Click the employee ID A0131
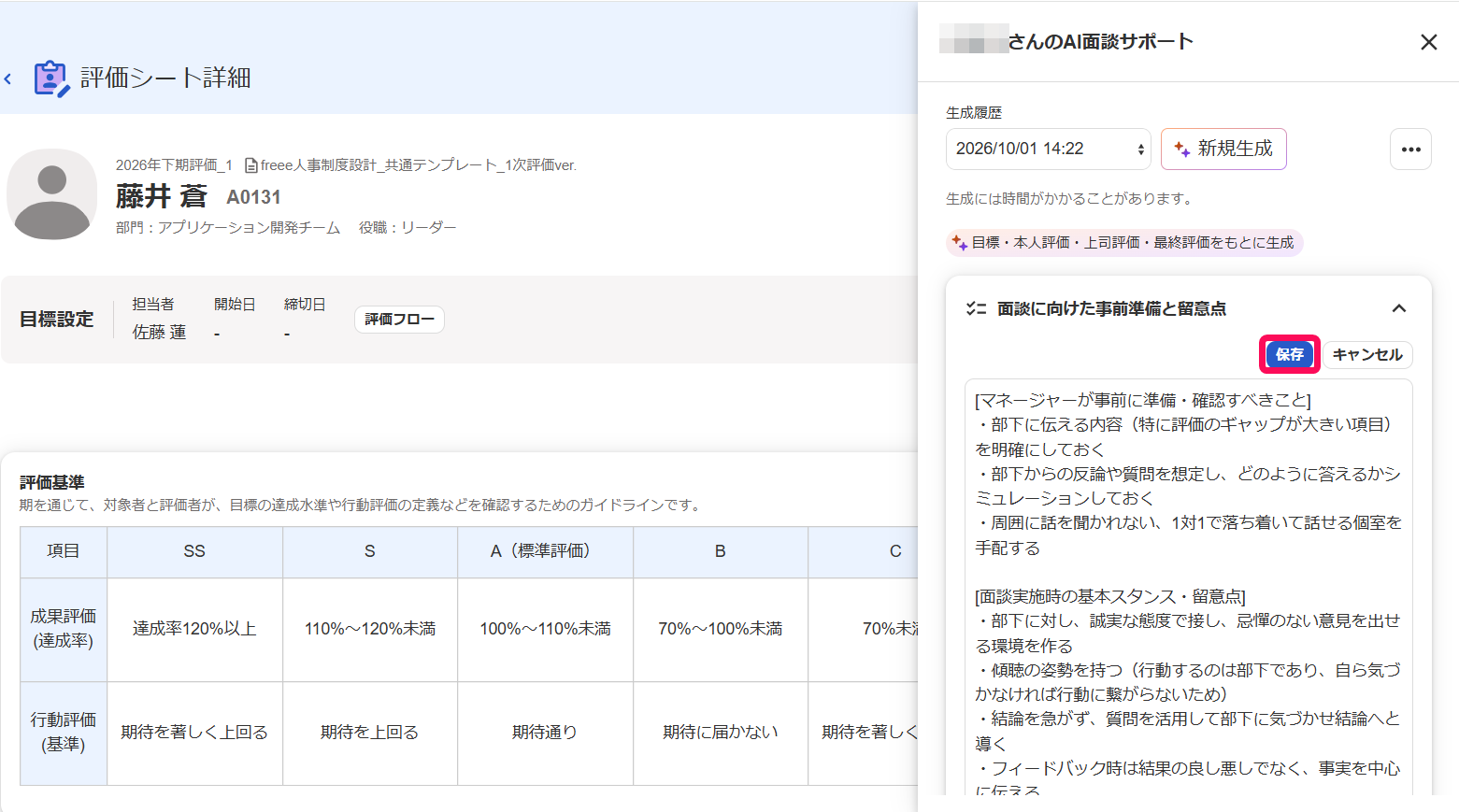Image resolution: width=1459 pixels, height=812 pixels. point(253,197)
